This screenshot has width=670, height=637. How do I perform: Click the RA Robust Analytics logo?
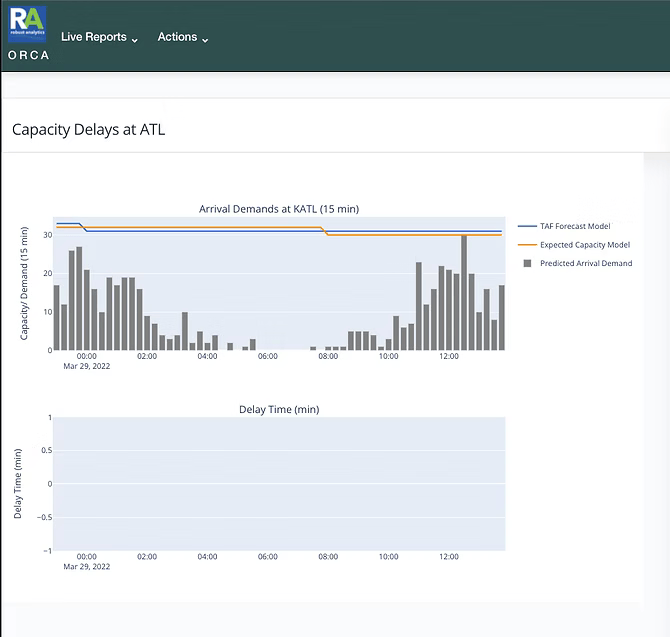tap(27, 24)
